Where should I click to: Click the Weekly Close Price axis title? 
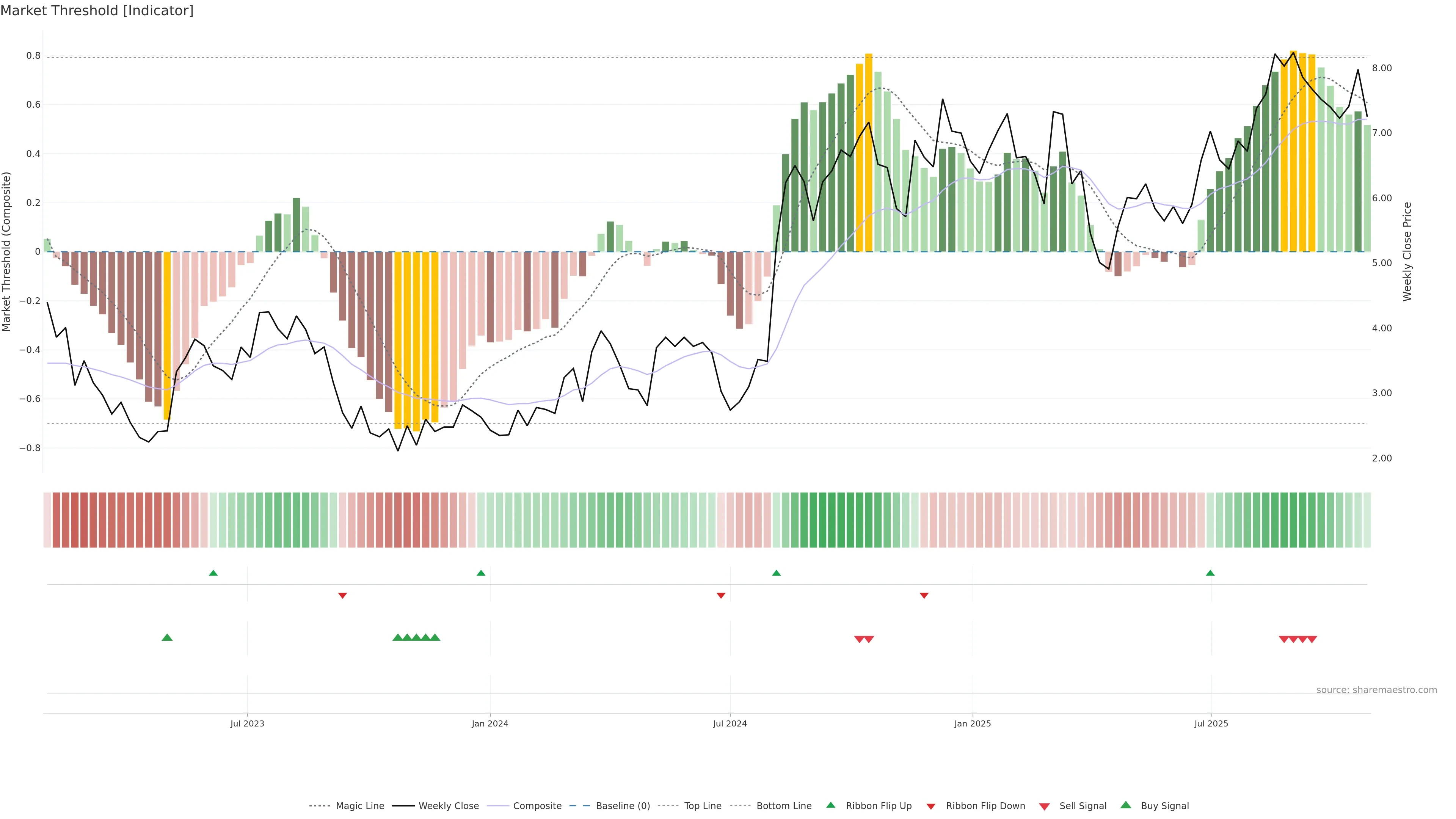pyautogui.click(x=1407, y=251)
